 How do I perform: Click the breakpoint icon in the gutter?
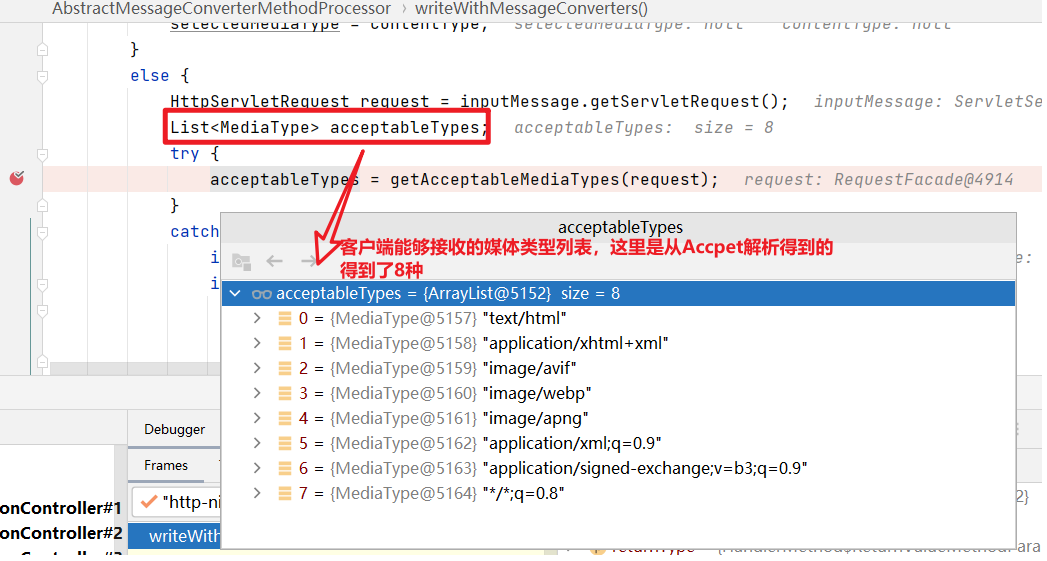[16, 178]
